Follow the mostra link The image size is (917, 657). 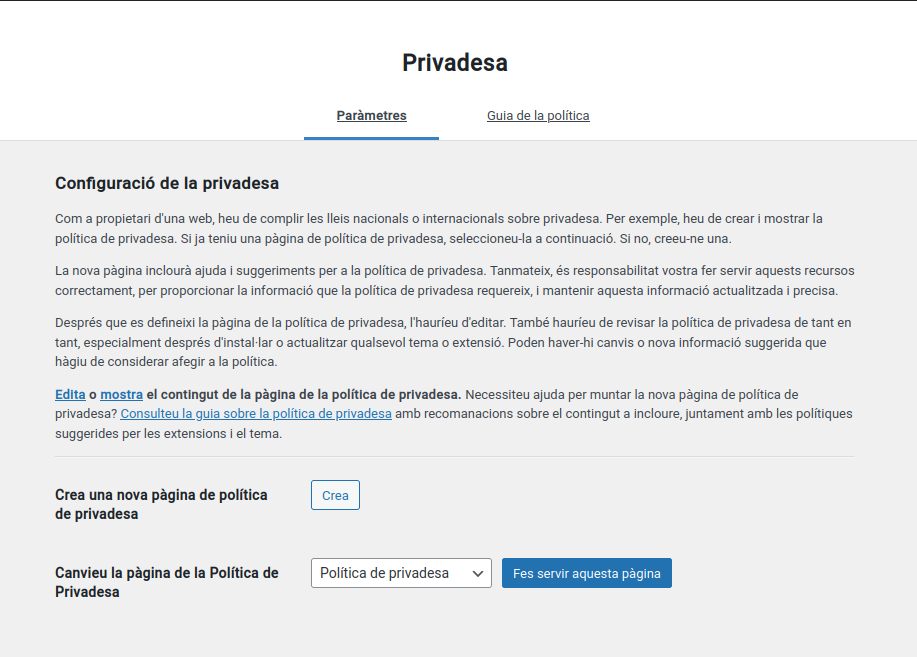[x=121, y=395]
